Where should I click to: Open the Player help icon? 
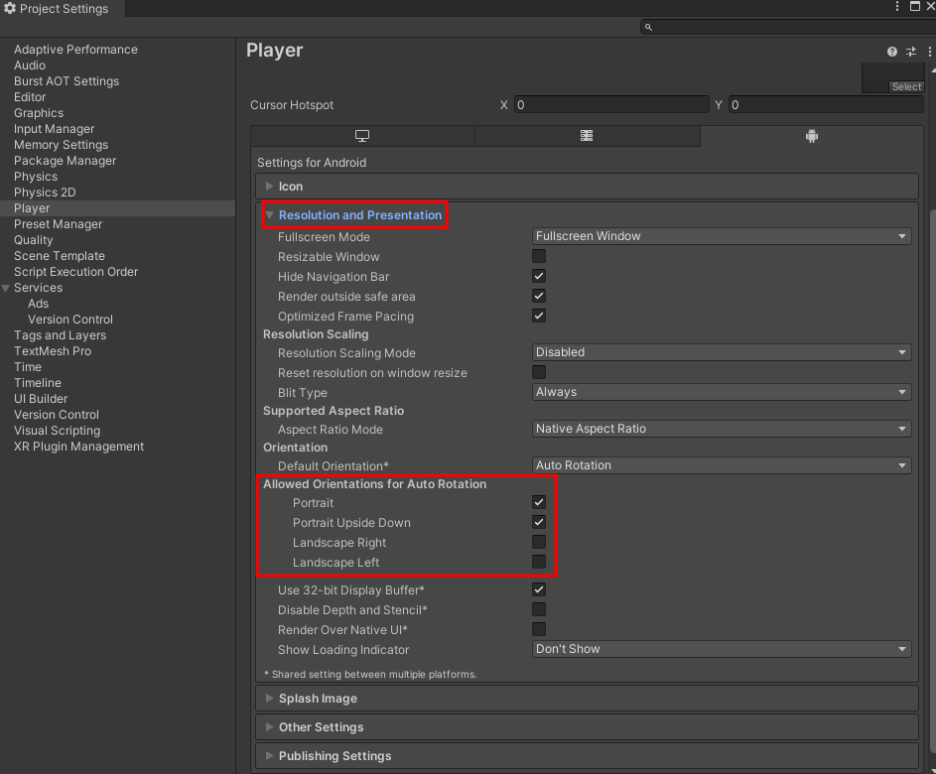tap(892, 51)
